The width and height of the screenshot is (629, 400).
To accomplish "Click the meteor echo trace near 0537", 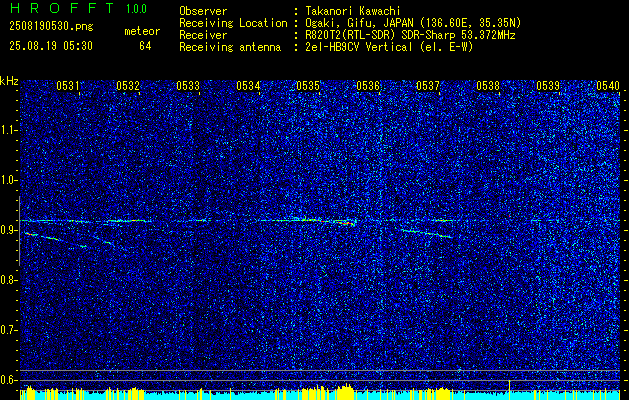I will point(427,233).
